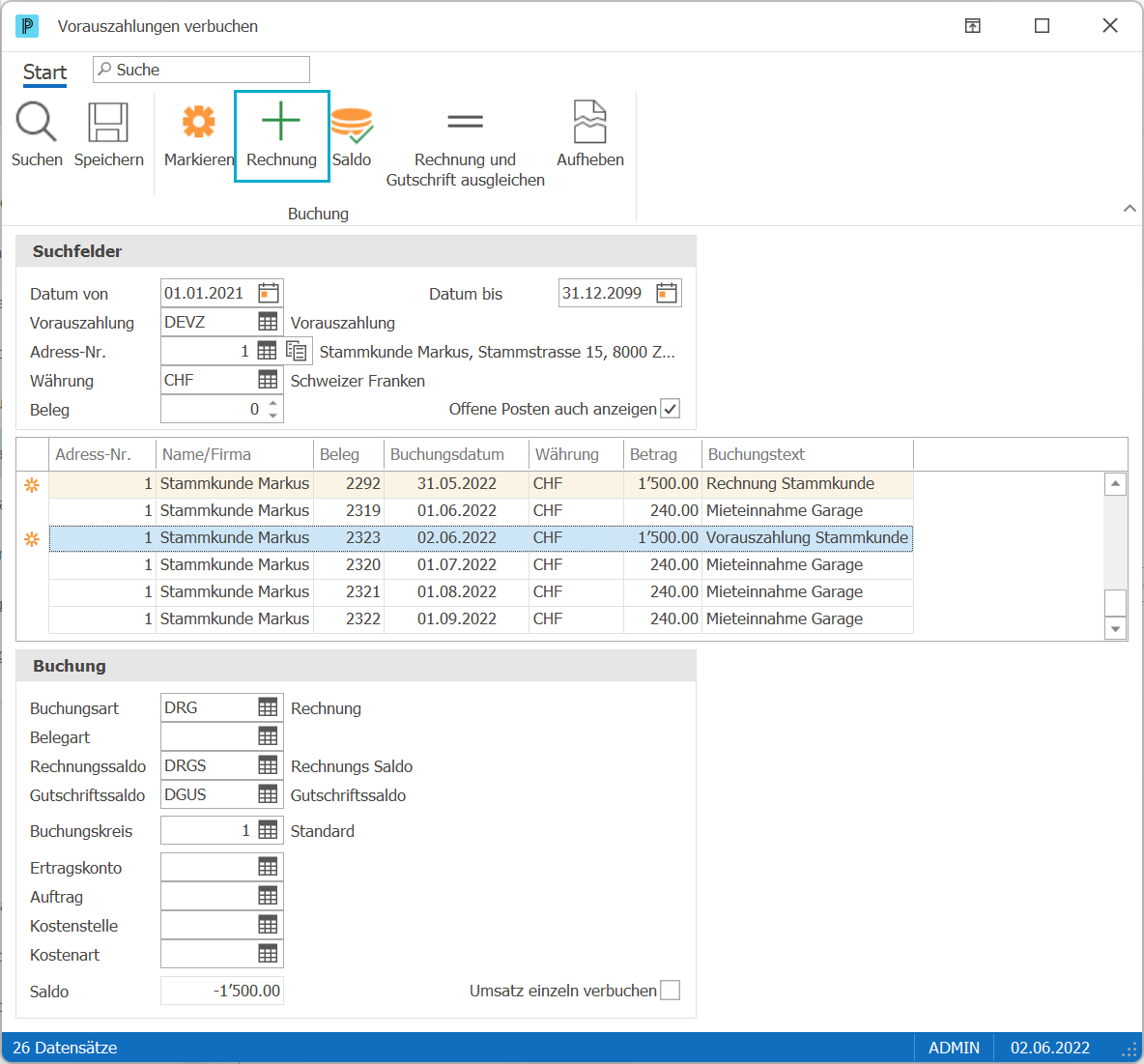The image size is (1144, 1064).
Task: Click the Rechnung plus icon
Action: pyautogui.click(x=281, y=121)
